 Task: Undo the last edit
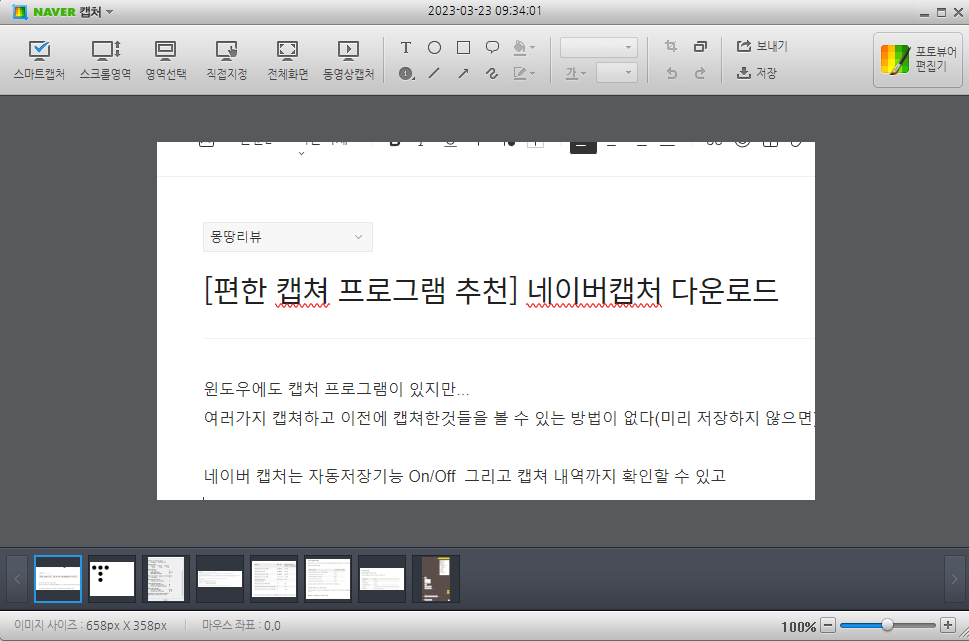671,73
